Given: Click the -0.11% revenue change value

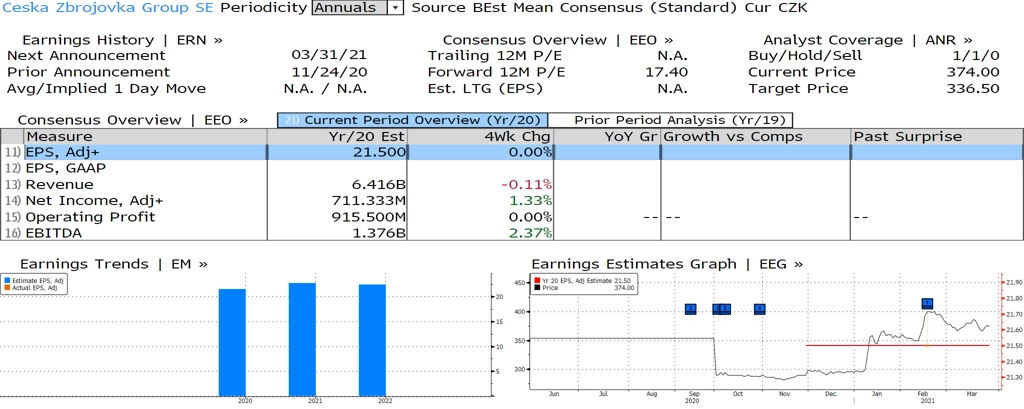Looking at the screenshot, I should click(x=526, y=184).
